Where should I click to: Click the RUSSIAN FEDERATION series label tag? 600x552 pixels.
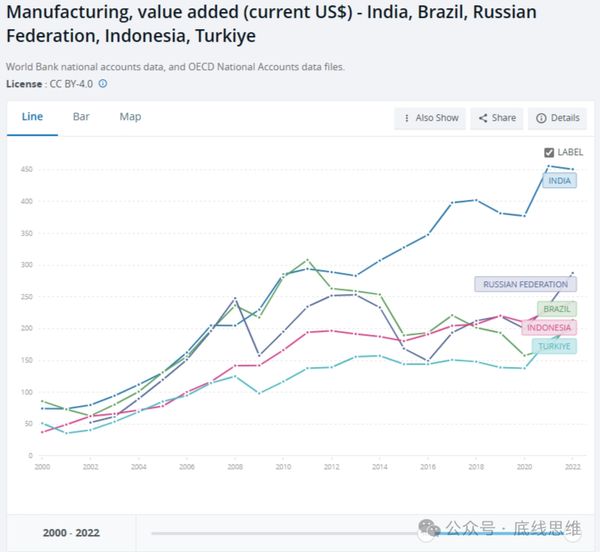(525, 284)
